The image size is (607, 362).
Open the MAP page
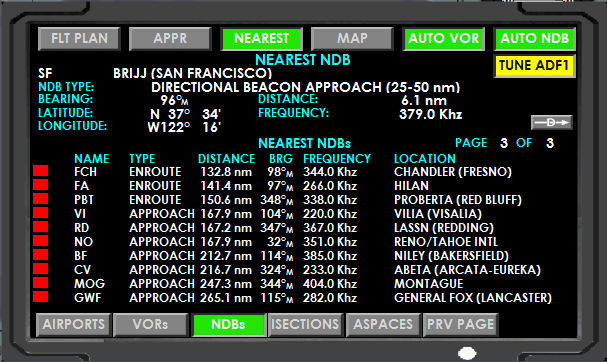[x=352, y=39]
